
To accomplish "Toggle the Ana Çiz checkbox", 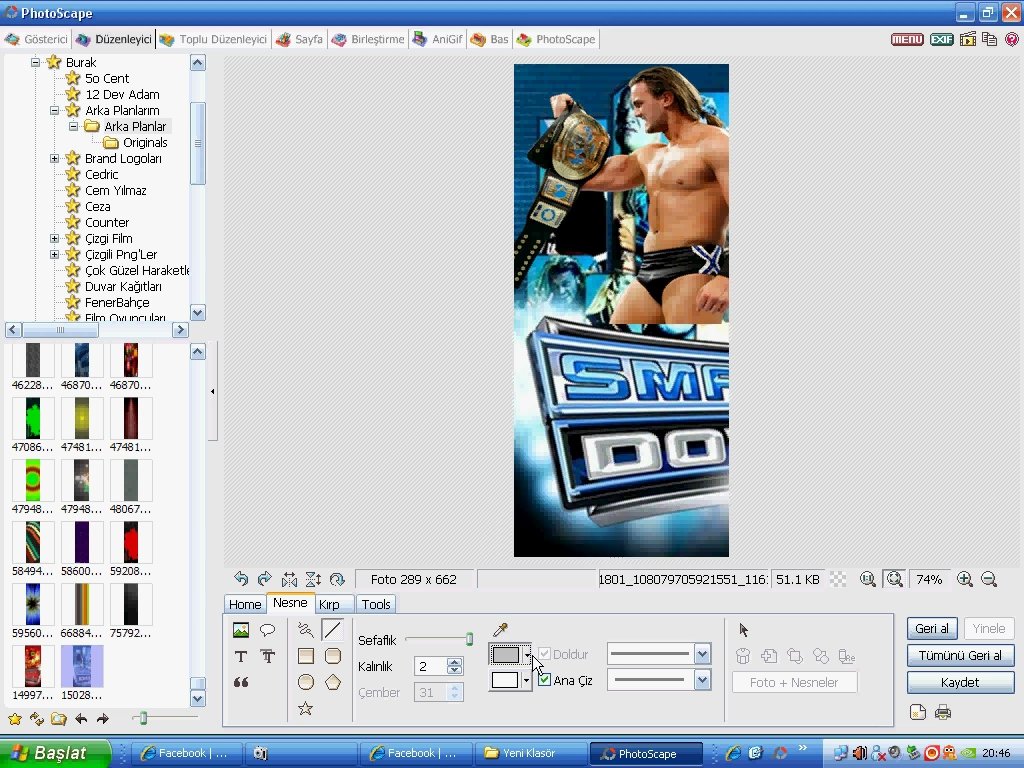I will click(545, 680).
